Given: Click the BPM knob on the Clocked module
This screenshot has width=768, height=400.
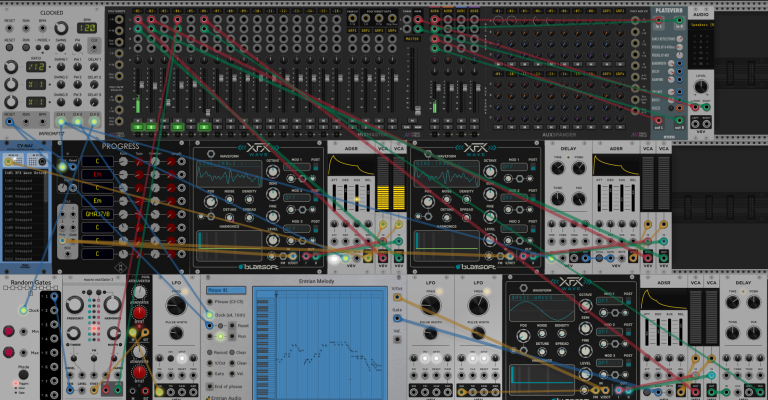Looking at the screenshot, I should [x=61, y=28].
